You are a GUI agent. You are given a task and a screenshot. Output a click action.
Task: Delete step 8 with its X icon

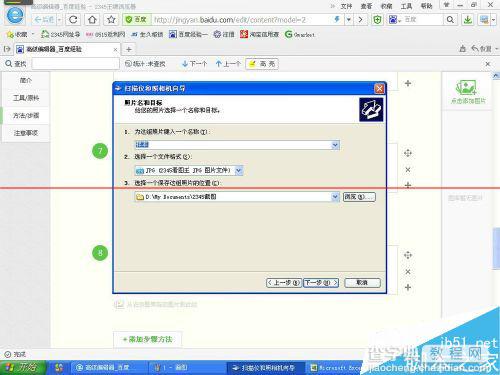click(408, 272)
